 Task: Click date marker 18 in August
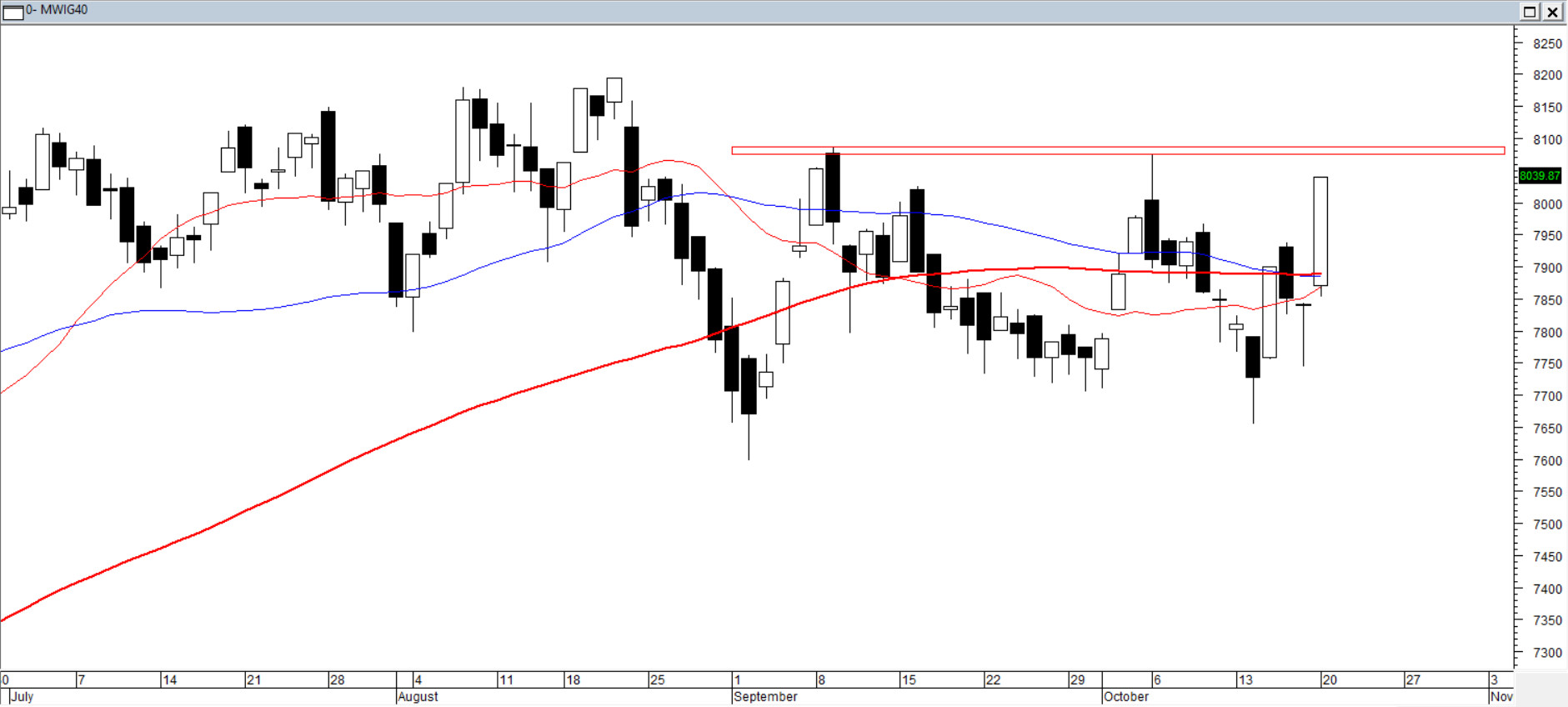tap(574, 680)
